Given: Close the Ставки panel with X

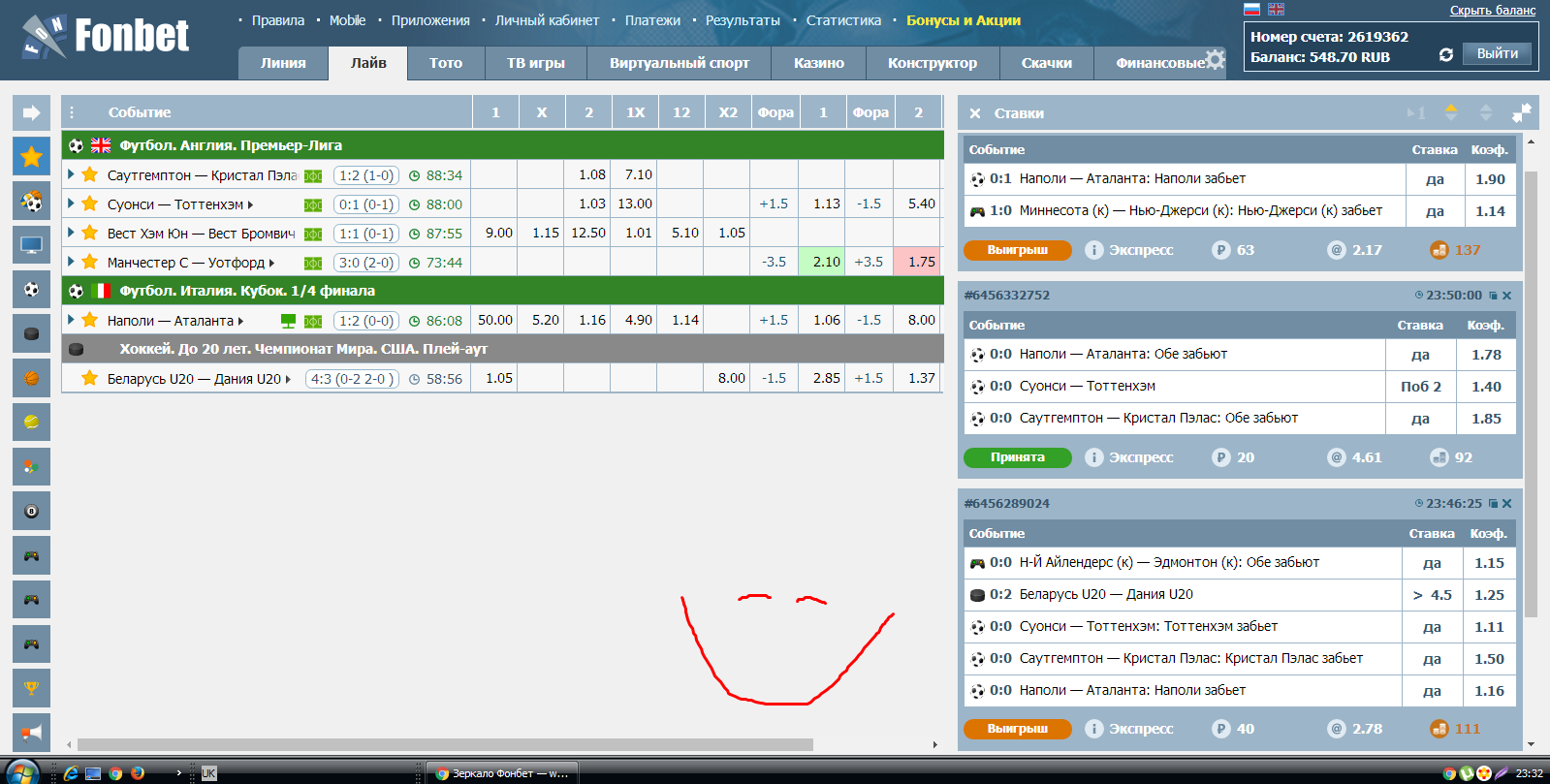Looking at the screenshot, I should point(975,113).
